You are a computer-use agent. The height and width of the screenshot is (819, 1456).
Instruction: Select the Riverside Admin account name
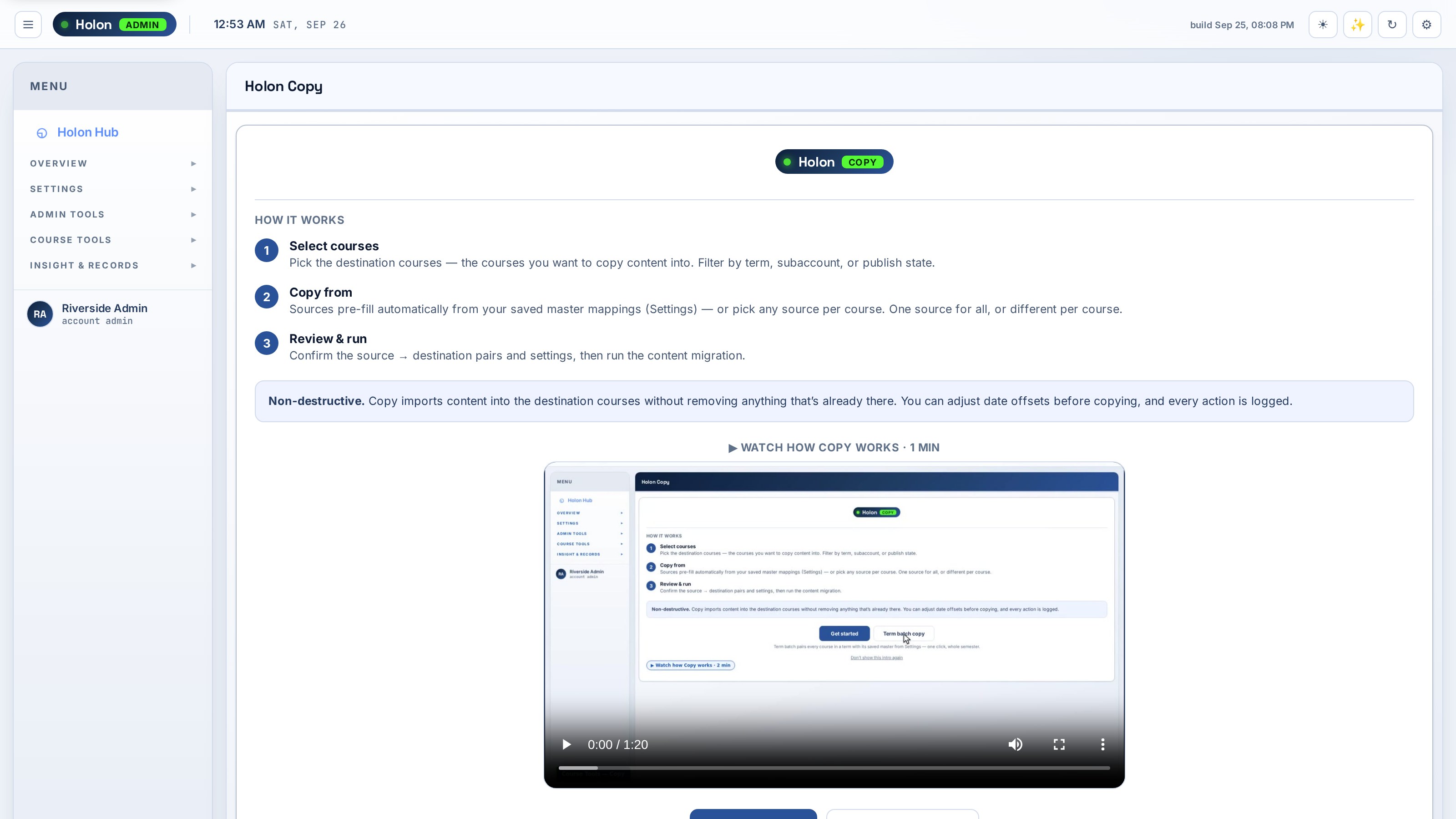[x=105, y=308]
